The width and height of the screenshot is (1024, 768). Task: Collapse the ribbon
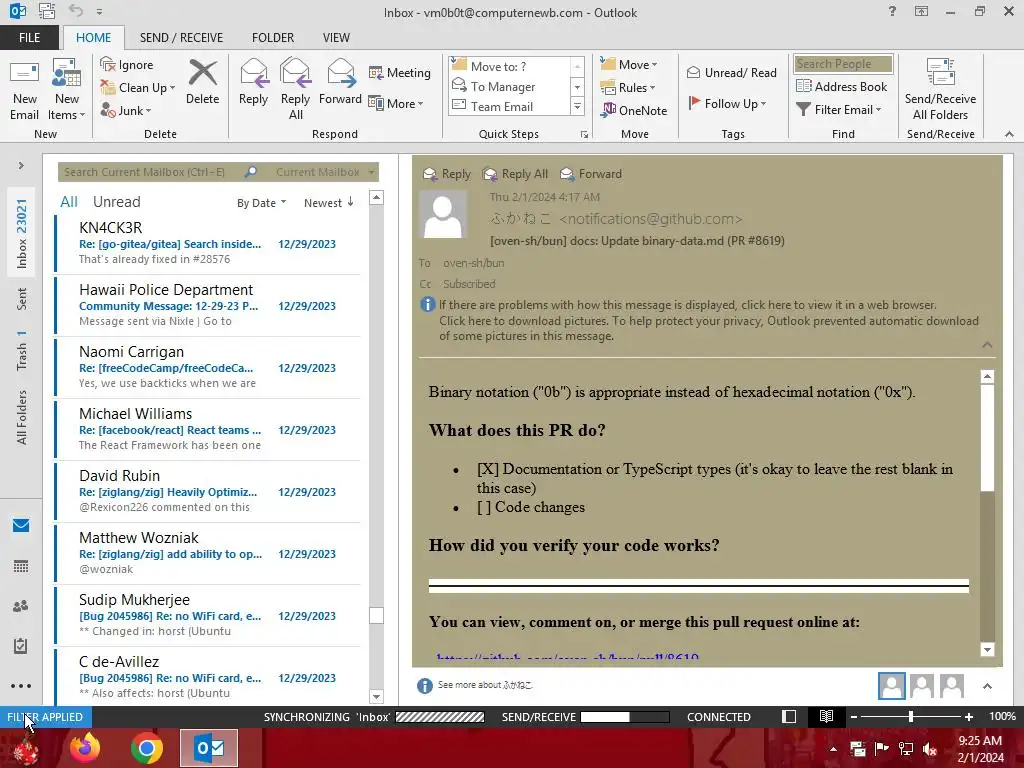1009,134
